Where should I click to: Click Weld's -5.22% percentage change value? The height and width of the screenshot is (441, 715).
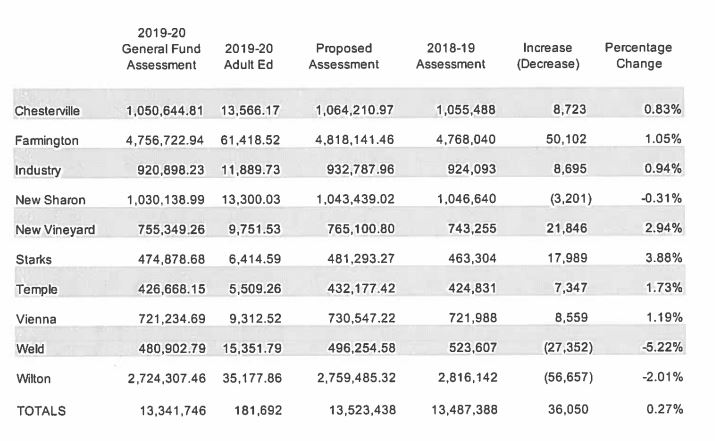point(661,349)
